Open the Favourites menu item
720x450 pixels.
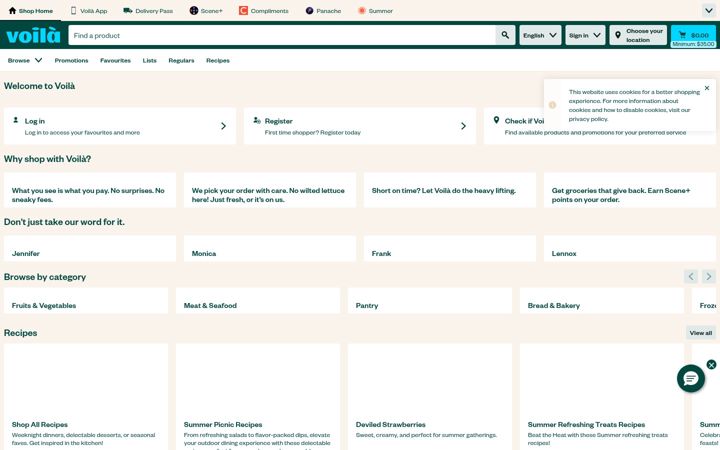(115, 60)
